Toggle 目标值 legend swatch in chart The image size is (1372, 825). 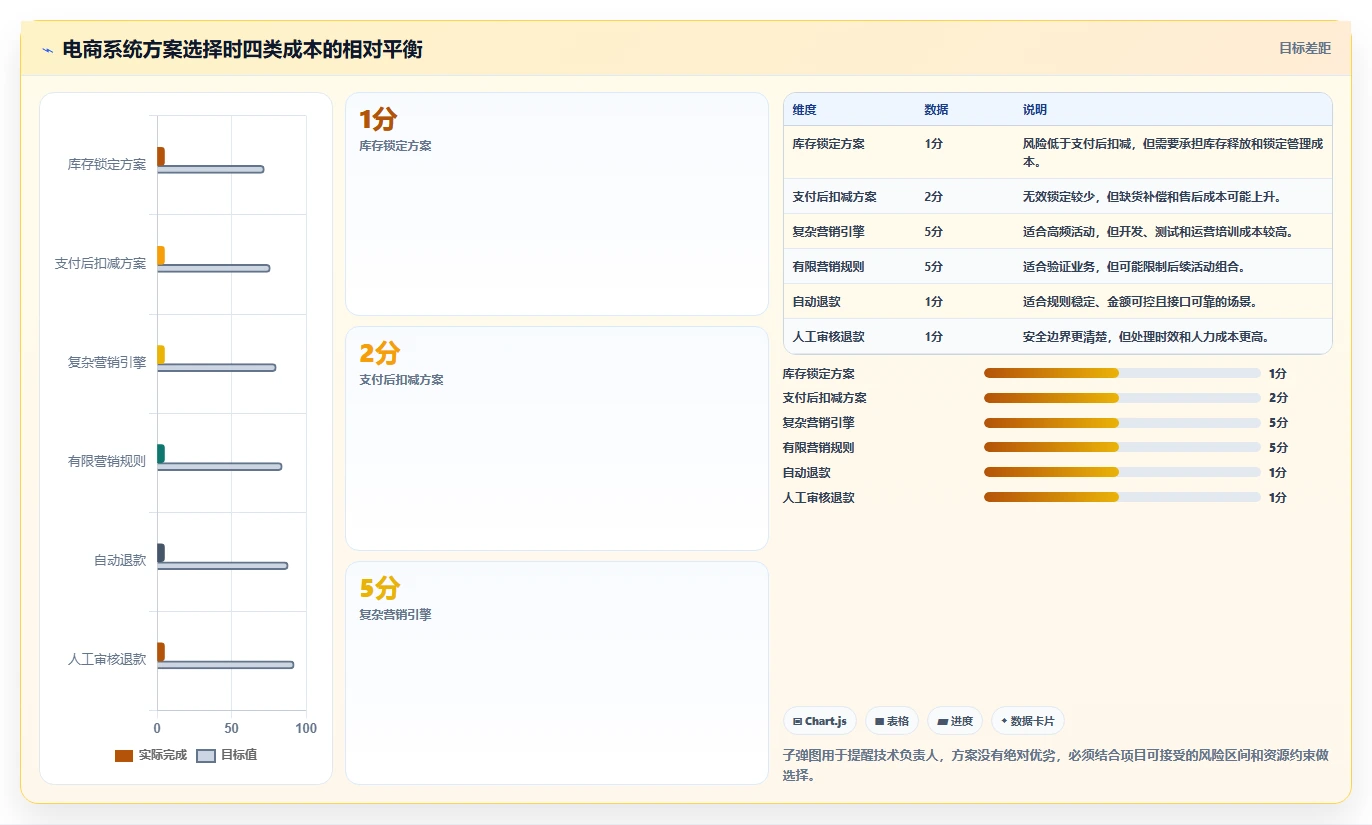206,755
